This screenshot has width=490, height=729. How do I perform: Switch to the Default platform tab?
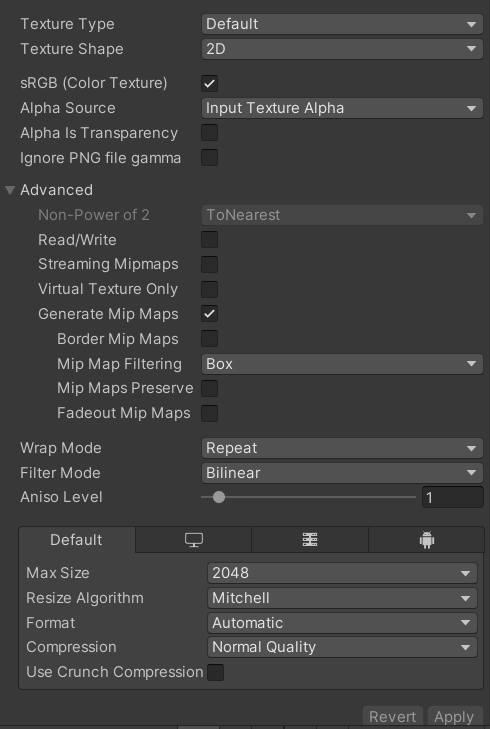[77, 540]
